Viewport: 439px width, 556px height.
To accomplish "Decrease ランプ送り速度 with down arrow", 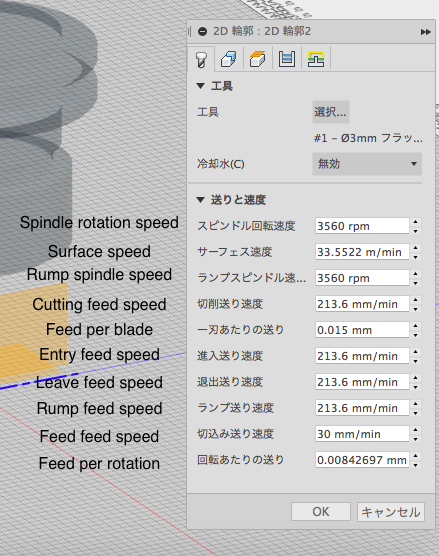I will point(415,412).
